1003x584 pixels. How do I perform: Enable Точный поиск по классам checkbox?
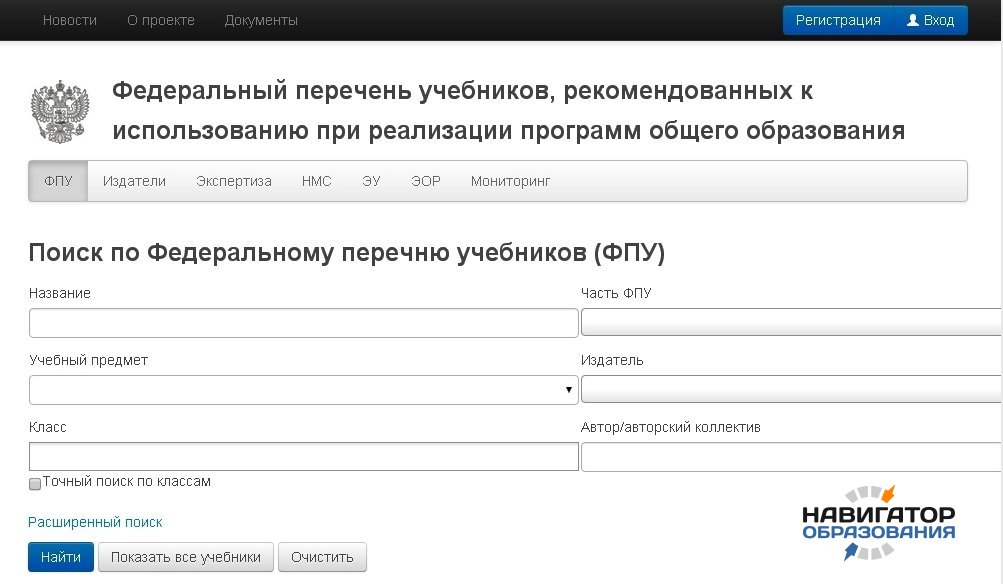[x=35, y=483]
